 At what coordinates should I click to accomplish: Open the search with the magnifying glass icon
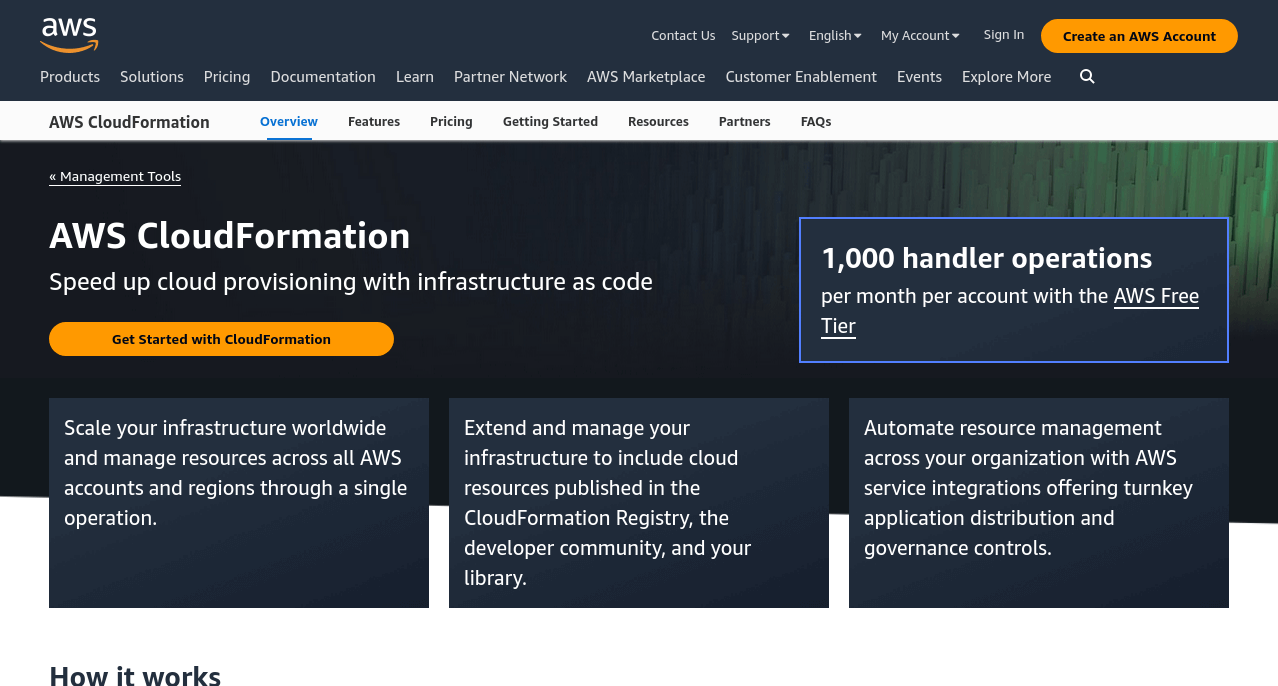pos(1087,76)
